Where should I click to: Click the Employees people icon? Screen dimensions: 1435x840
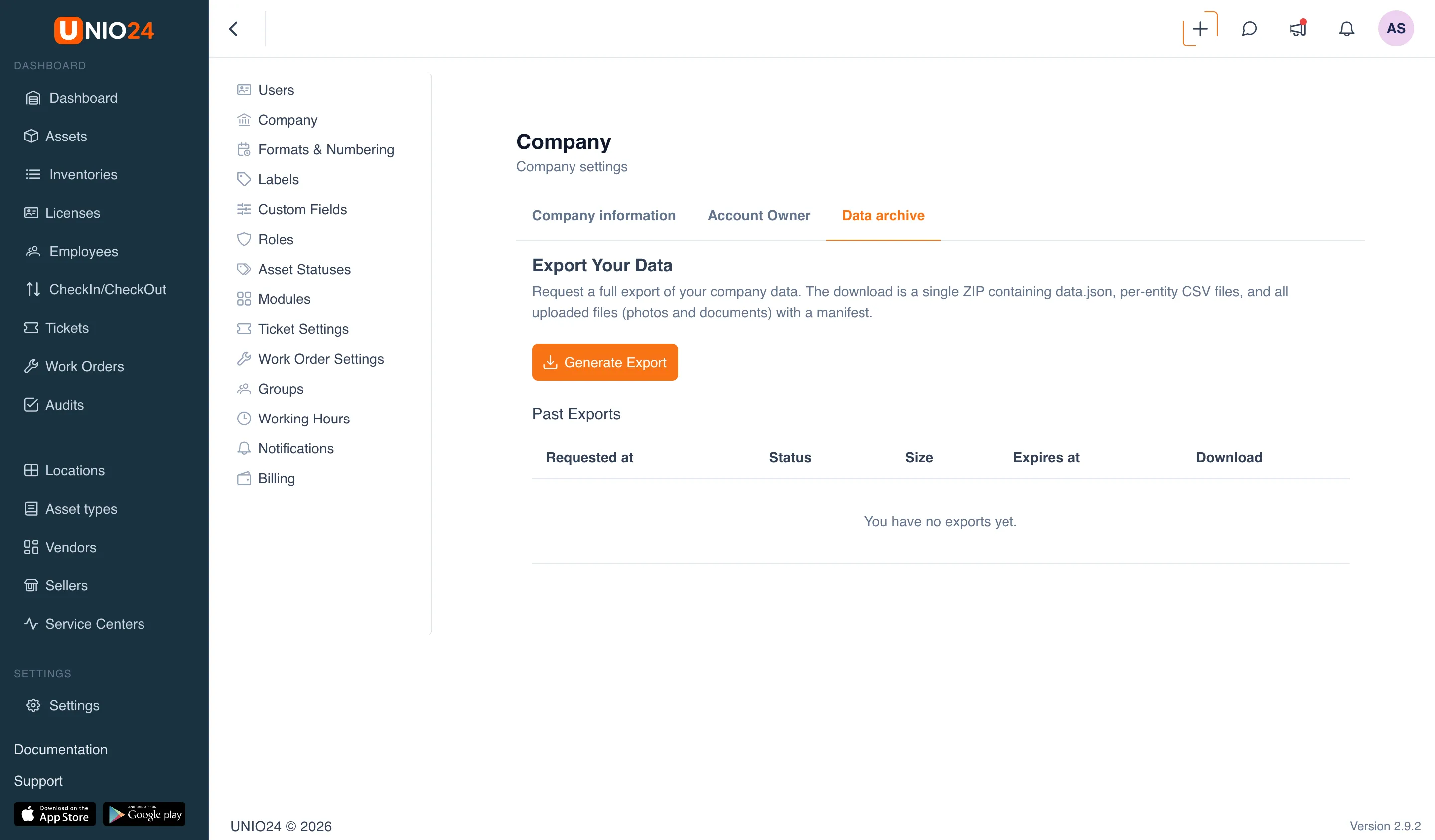pos(33,251)
